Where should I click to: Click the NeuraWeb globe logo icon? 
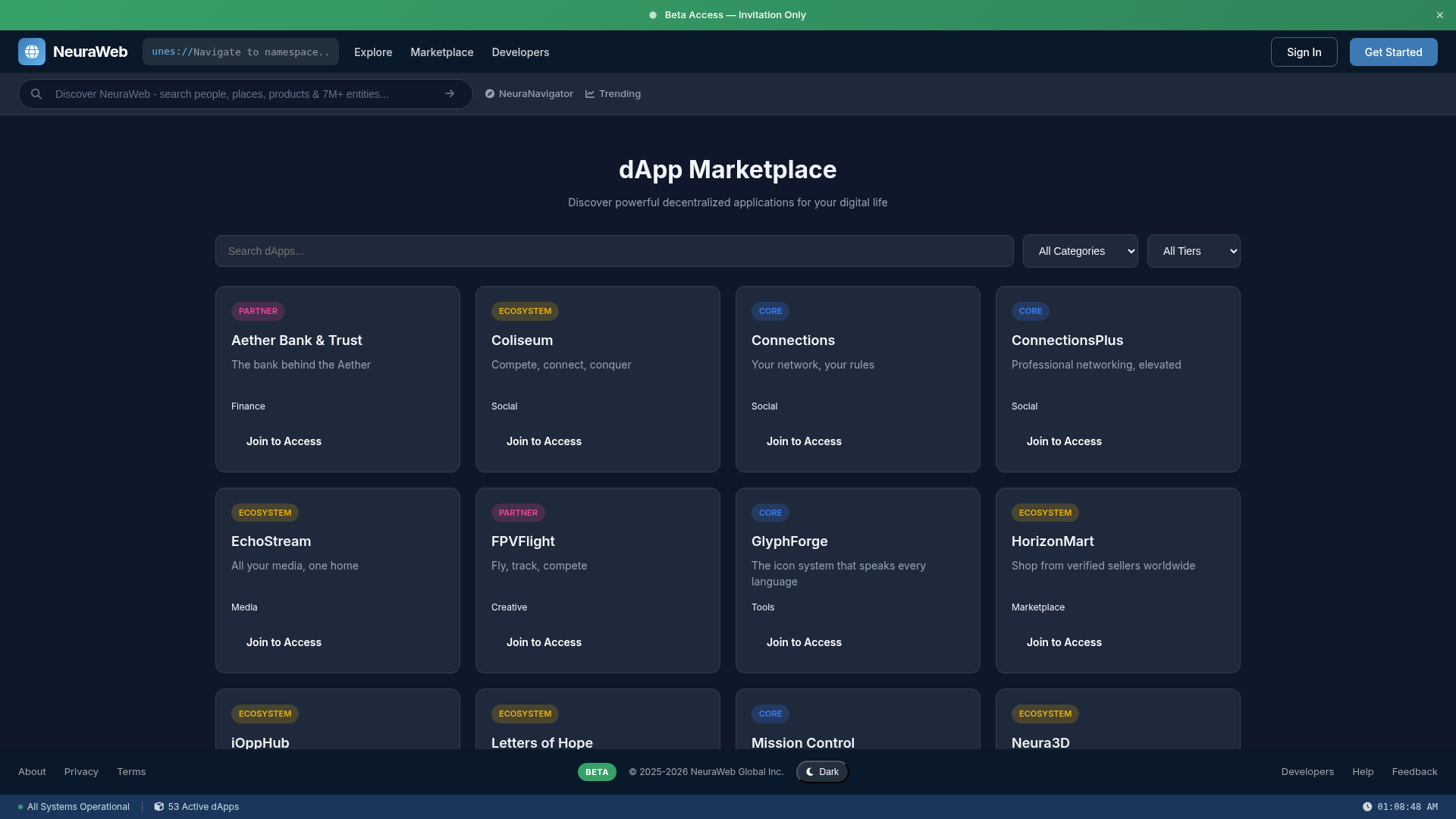(32, 52)
